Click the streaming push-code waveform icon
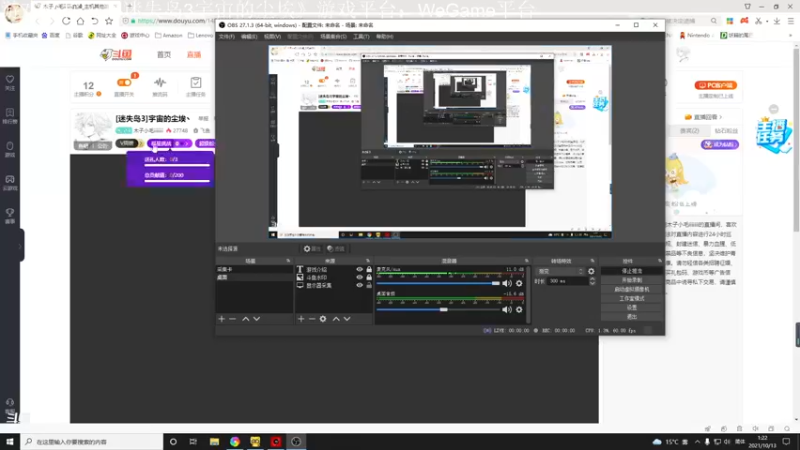 pos(160,86)
